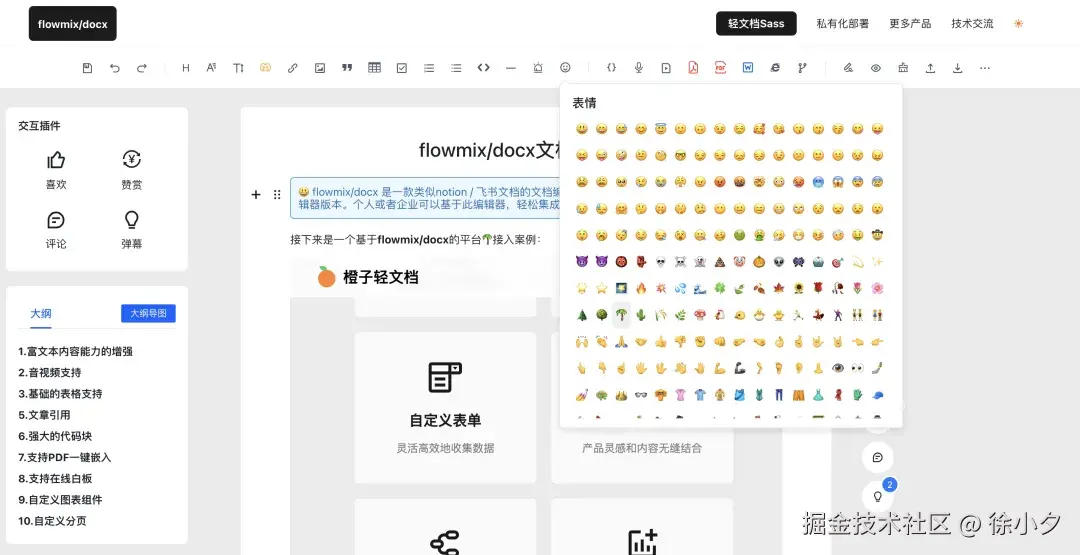Toggle preview mode with eye icon
Screen dimensions: 1080x555
click(875, 67)
